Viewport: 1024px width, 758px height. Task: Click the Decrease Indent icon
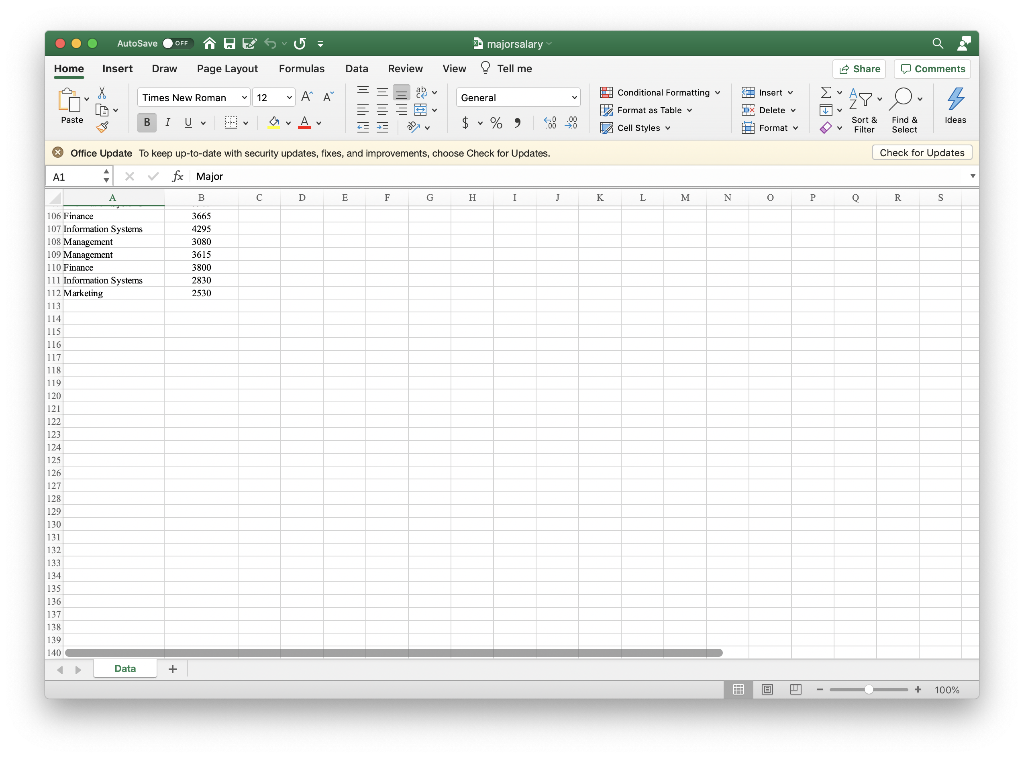[363, 127]
